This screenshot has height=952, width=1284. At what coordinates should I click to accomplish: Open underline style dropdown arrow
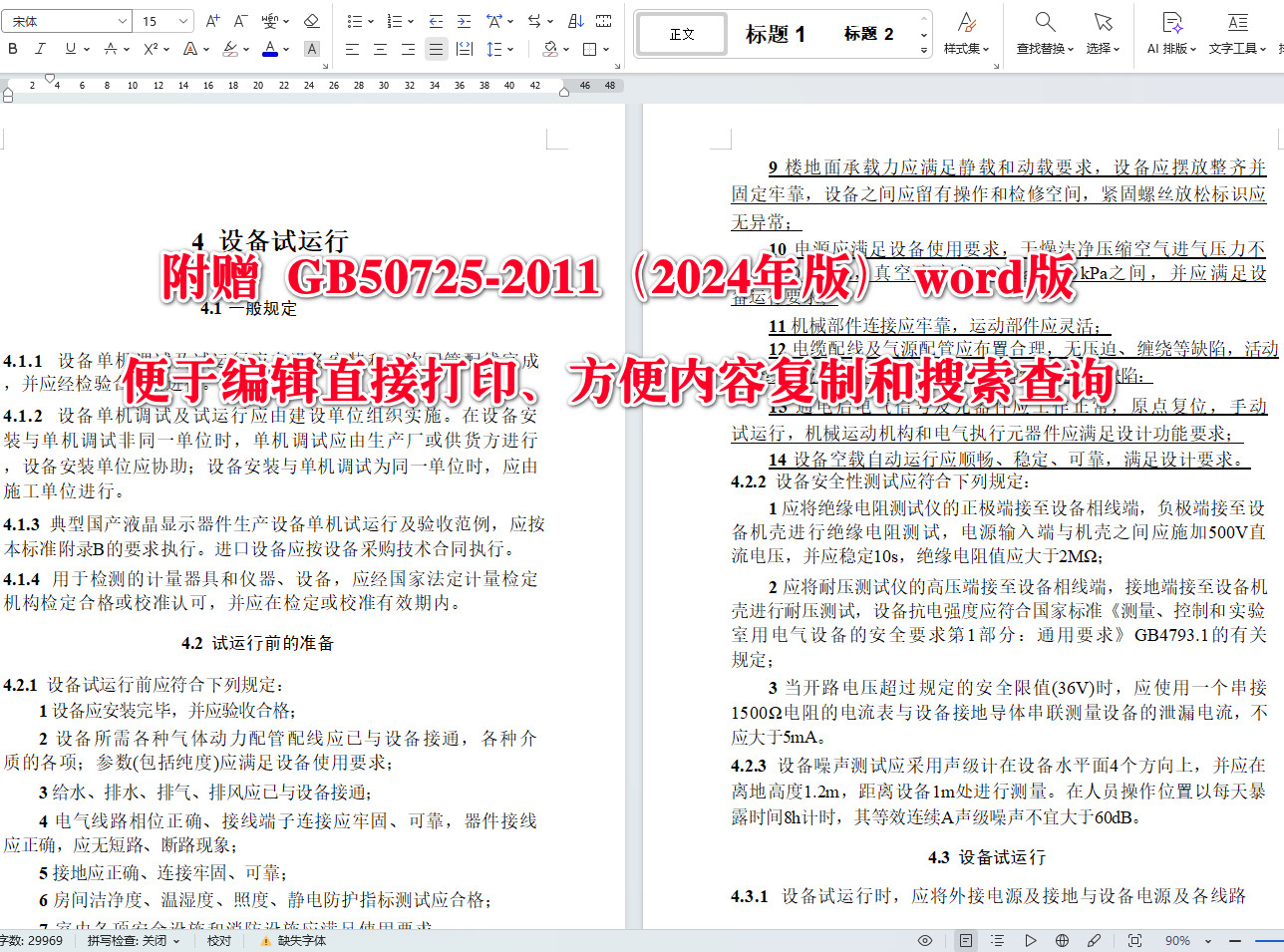87,49
